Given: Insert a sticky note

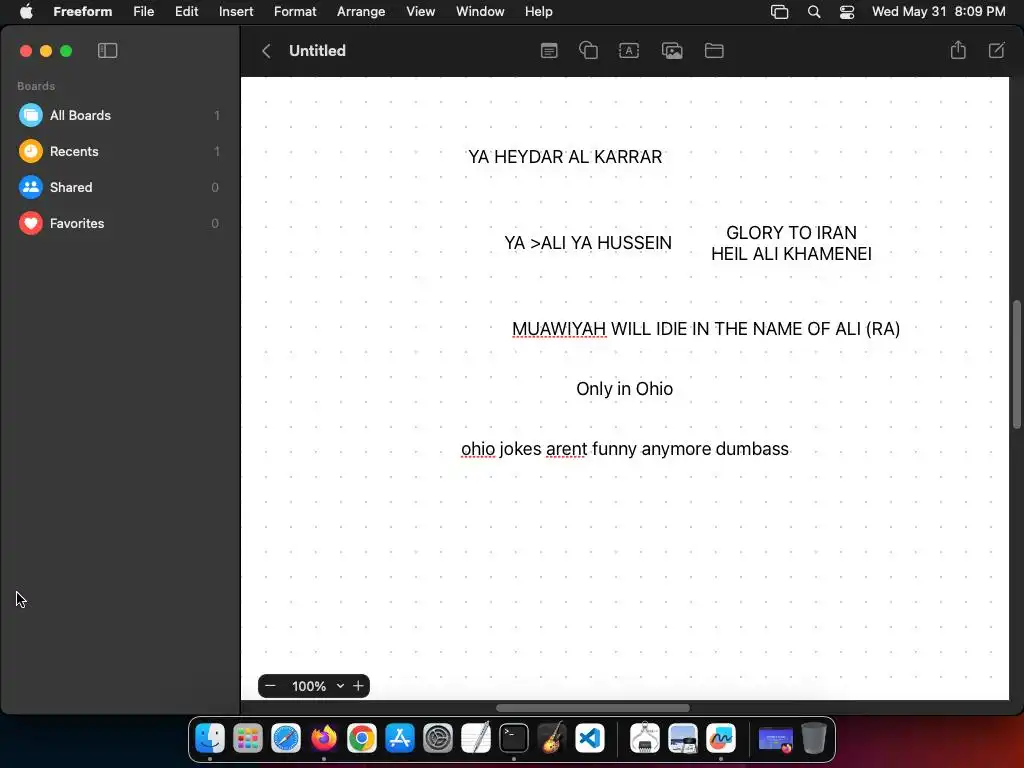Looking at the screenshot, I should 549,51.
